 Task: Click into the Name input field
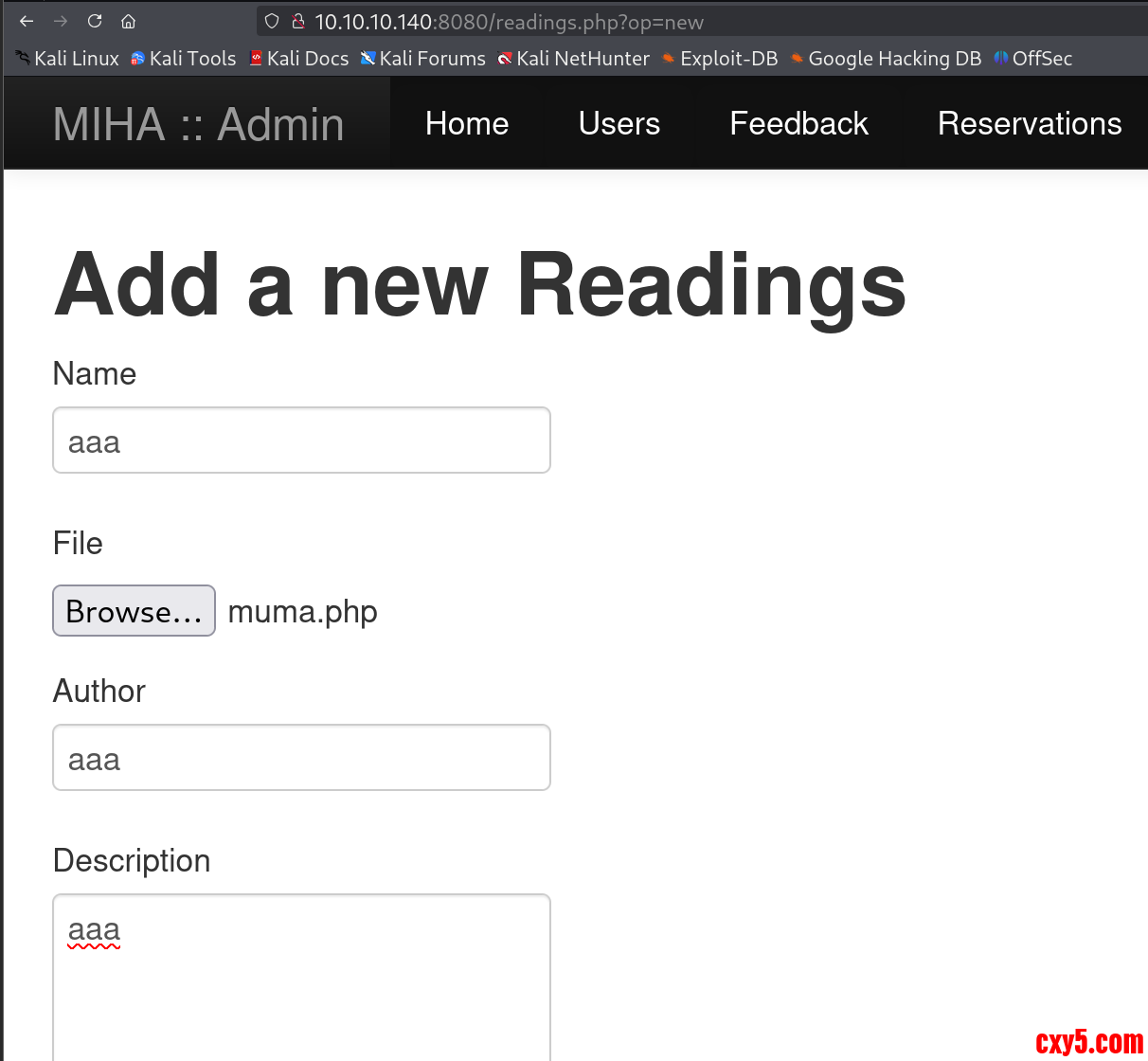[x=301, y=441]
